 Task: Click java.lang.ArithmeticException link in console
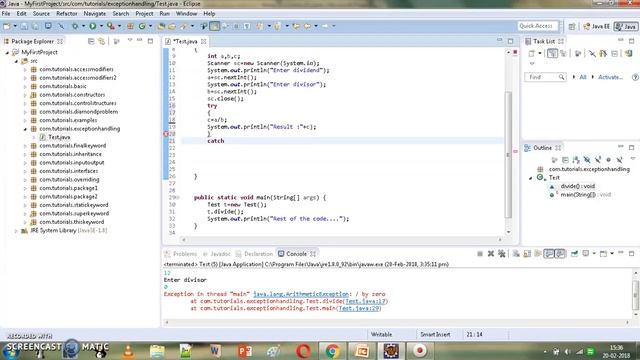pyautogui.click(x=301, y=294)
